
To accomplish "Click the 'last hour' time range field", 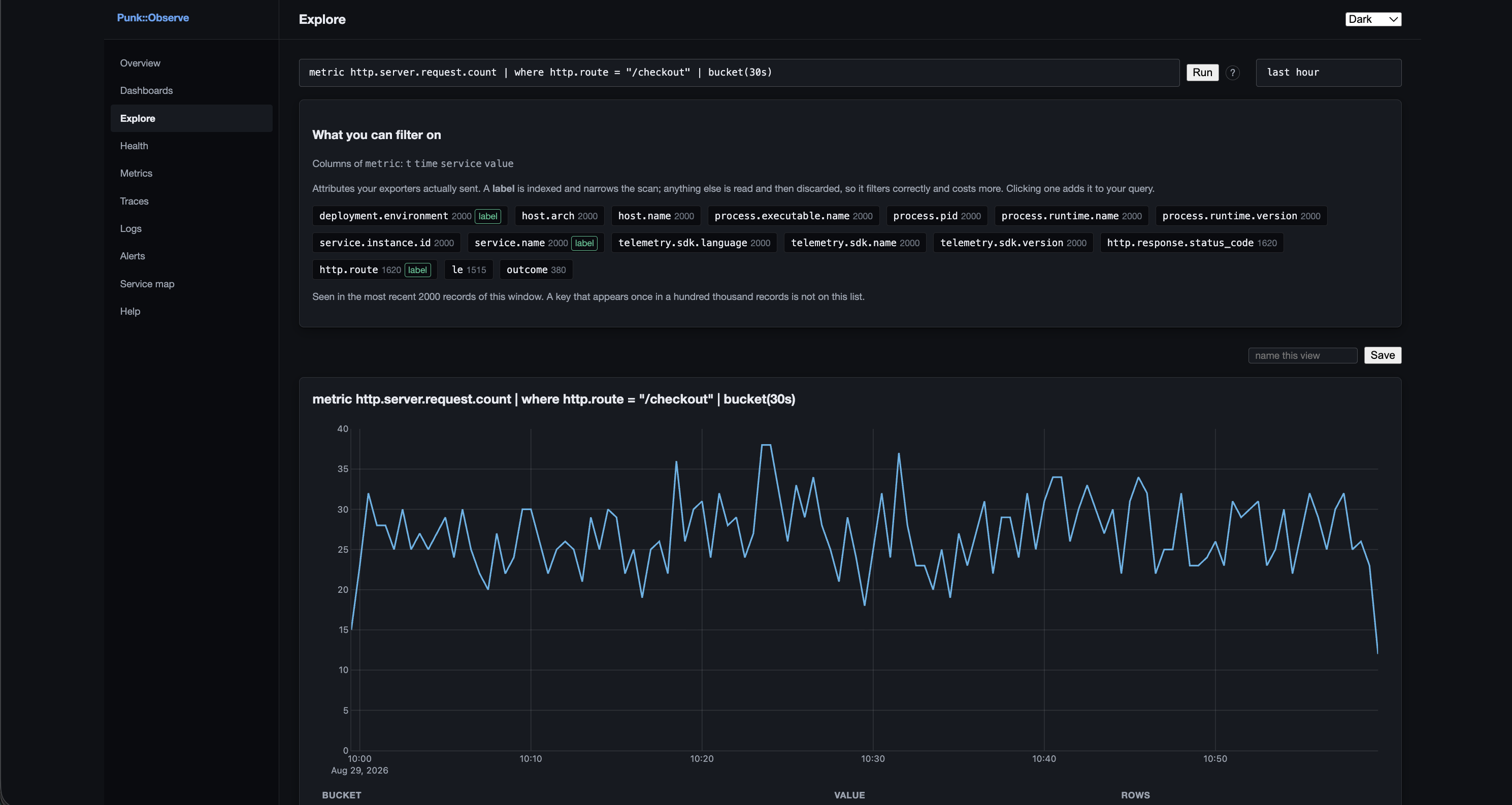I will [x=1328, y=73].
